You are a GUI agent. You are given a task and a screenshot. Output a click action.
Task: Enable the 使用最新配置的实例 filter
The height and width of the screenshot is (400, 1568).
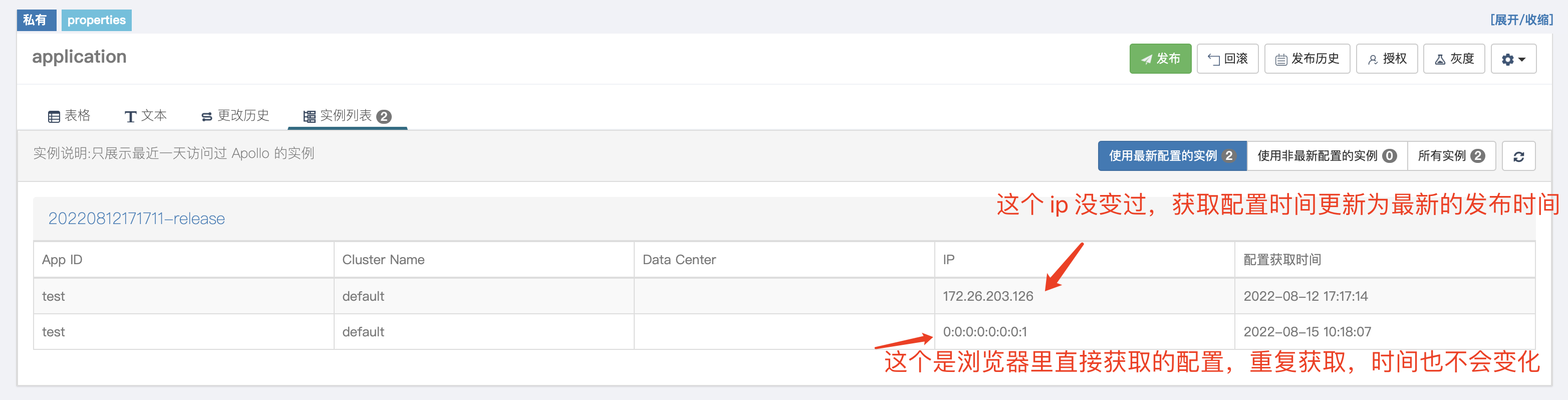1172,156
